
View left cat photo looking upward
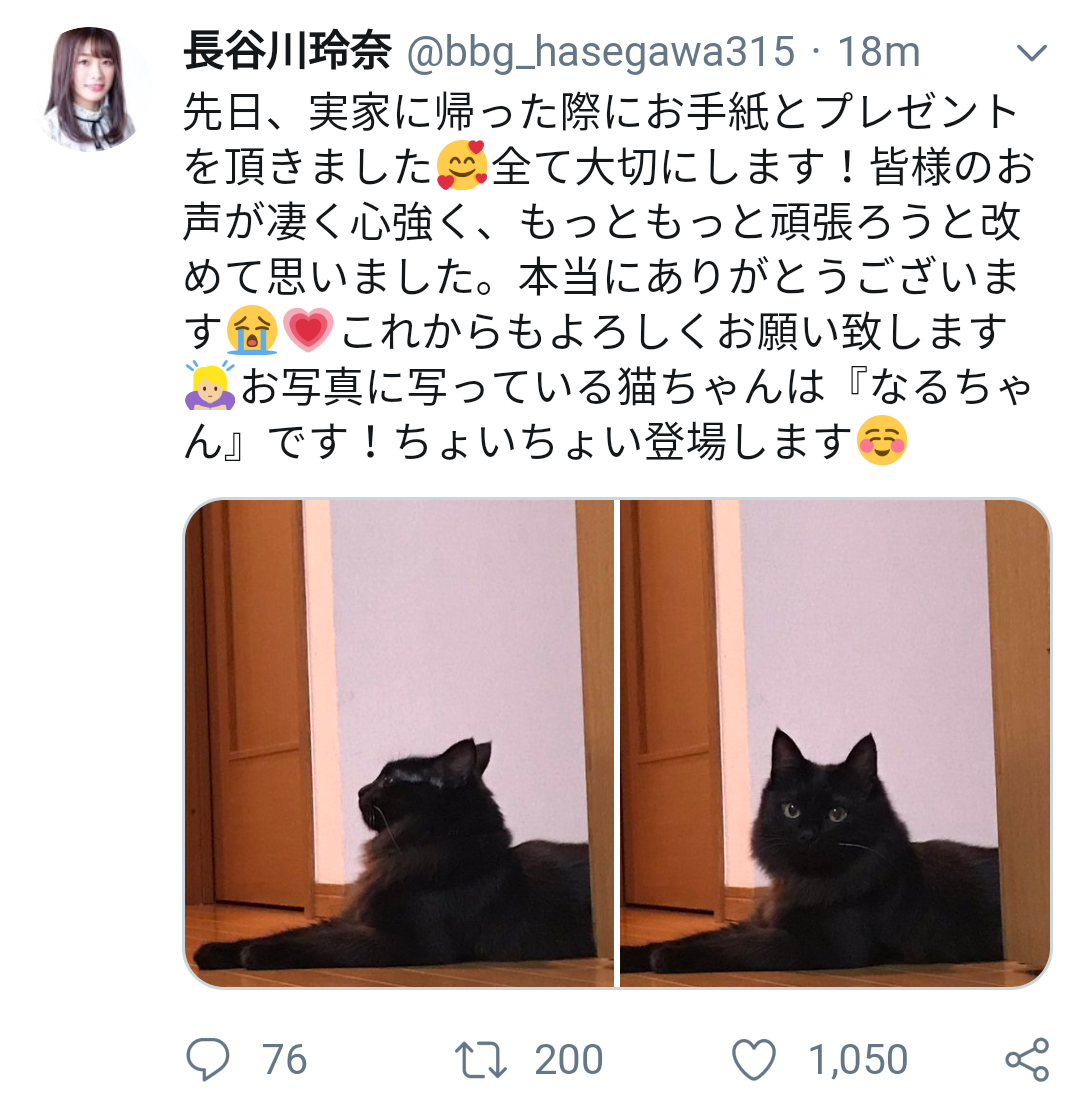coord(398,743)
